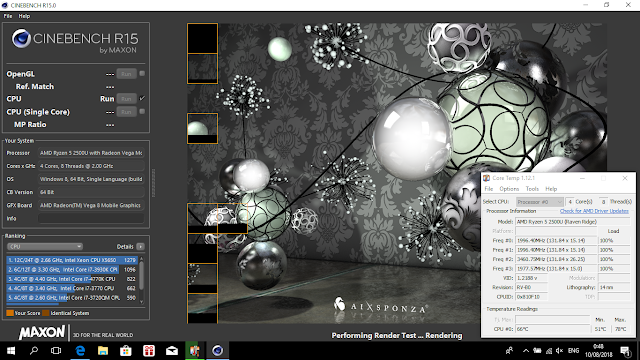This screenshot has height=360, width=640.
Task: Select the Core i7-3720QM ranking row
Action: point(72,298)
